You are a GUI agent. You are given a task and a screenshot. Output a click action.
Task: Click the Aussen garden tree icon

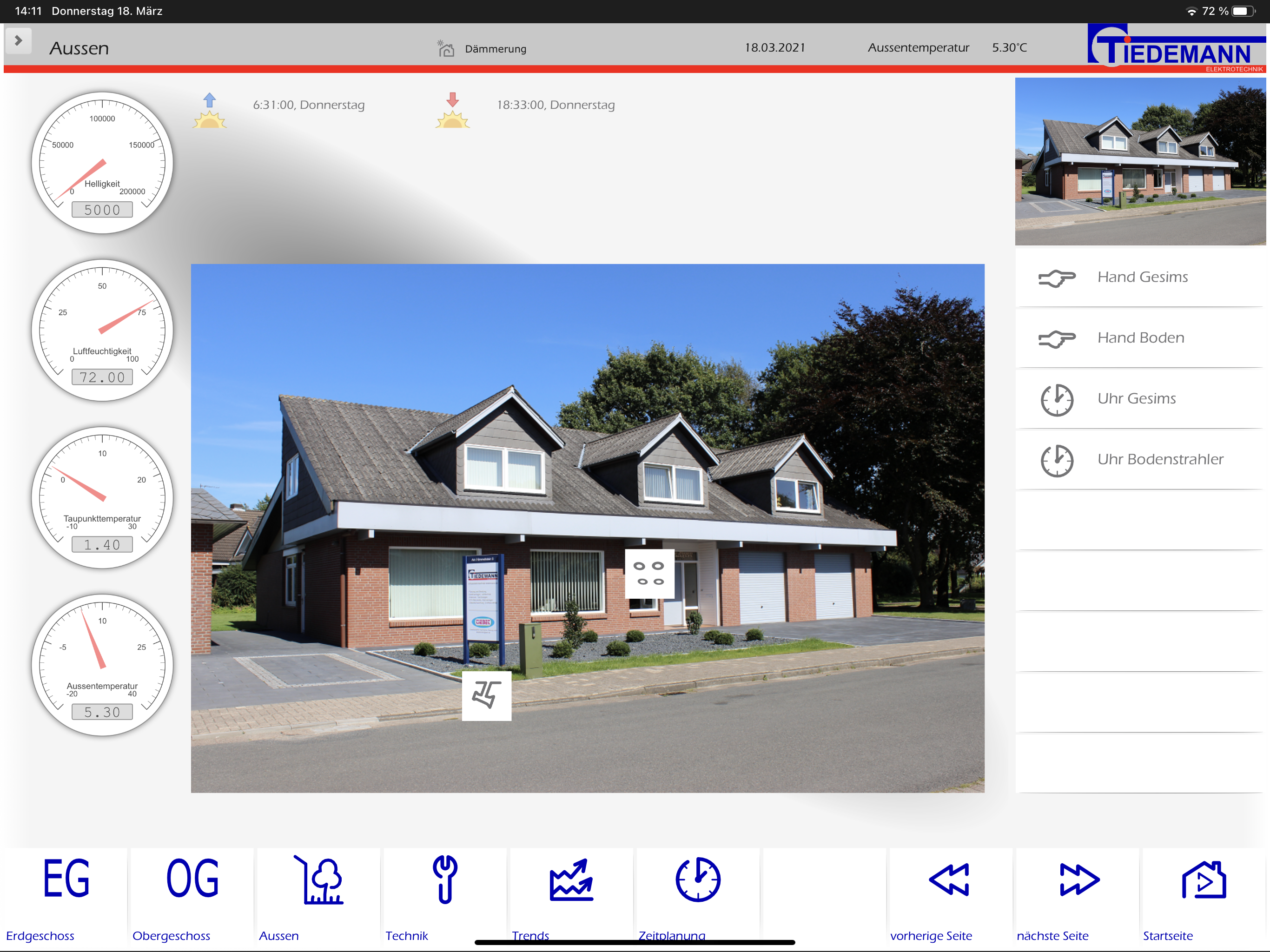(318, 879)
